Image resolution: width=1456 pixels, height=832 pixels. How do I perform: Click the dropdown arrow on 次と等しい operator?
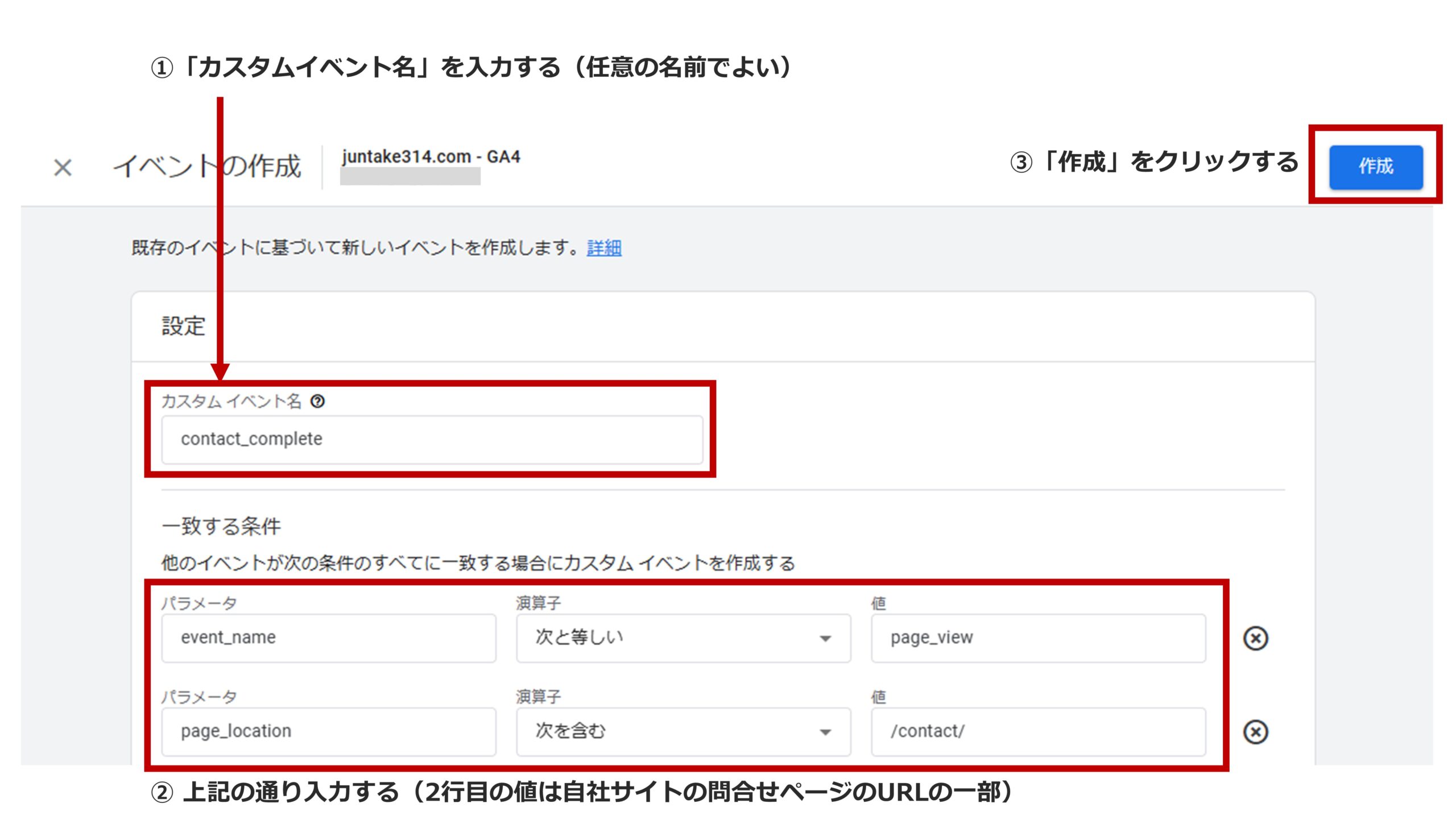coord(825,638)
